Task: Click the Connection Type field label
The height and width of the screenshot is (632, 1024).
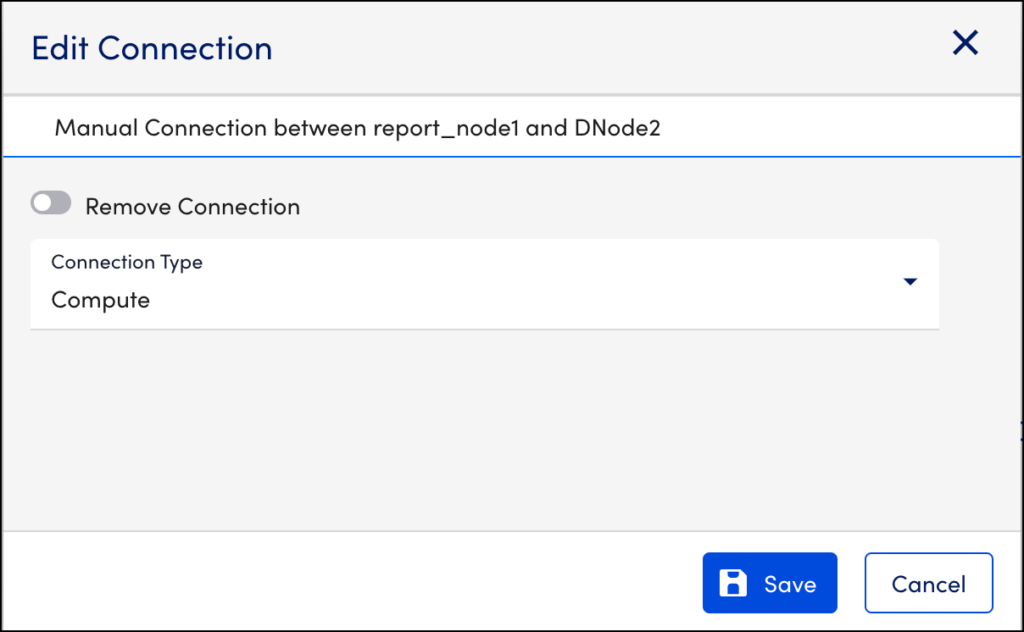Action: 127,263
